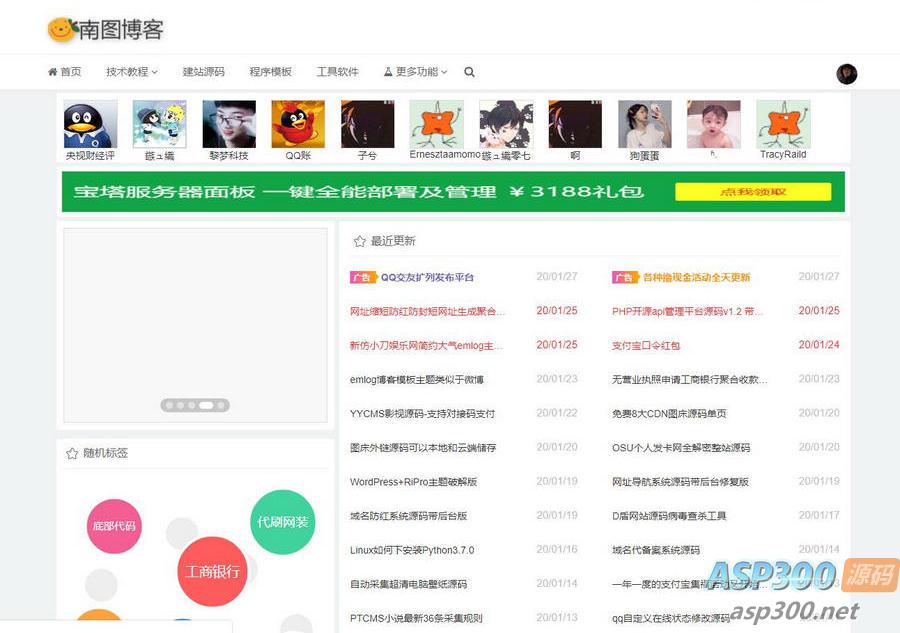Select the active slider pagination dot
The width and height of the screenshot is (900, 633).
pyautogui.click(x=205, y=405)
